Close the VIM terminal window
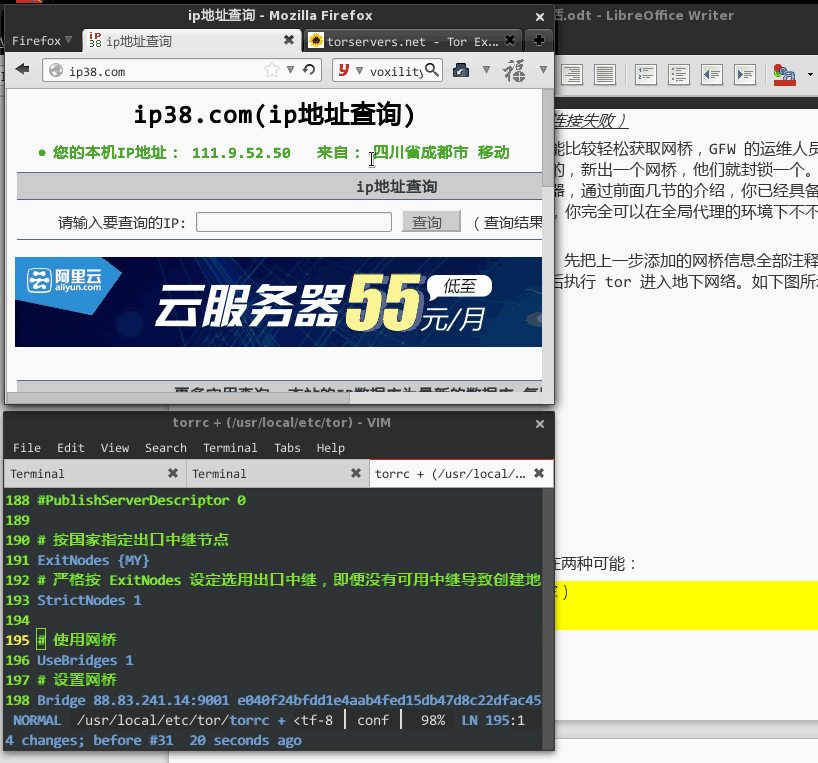The height and width of the screenshot is (763, 818). [540, 424]
